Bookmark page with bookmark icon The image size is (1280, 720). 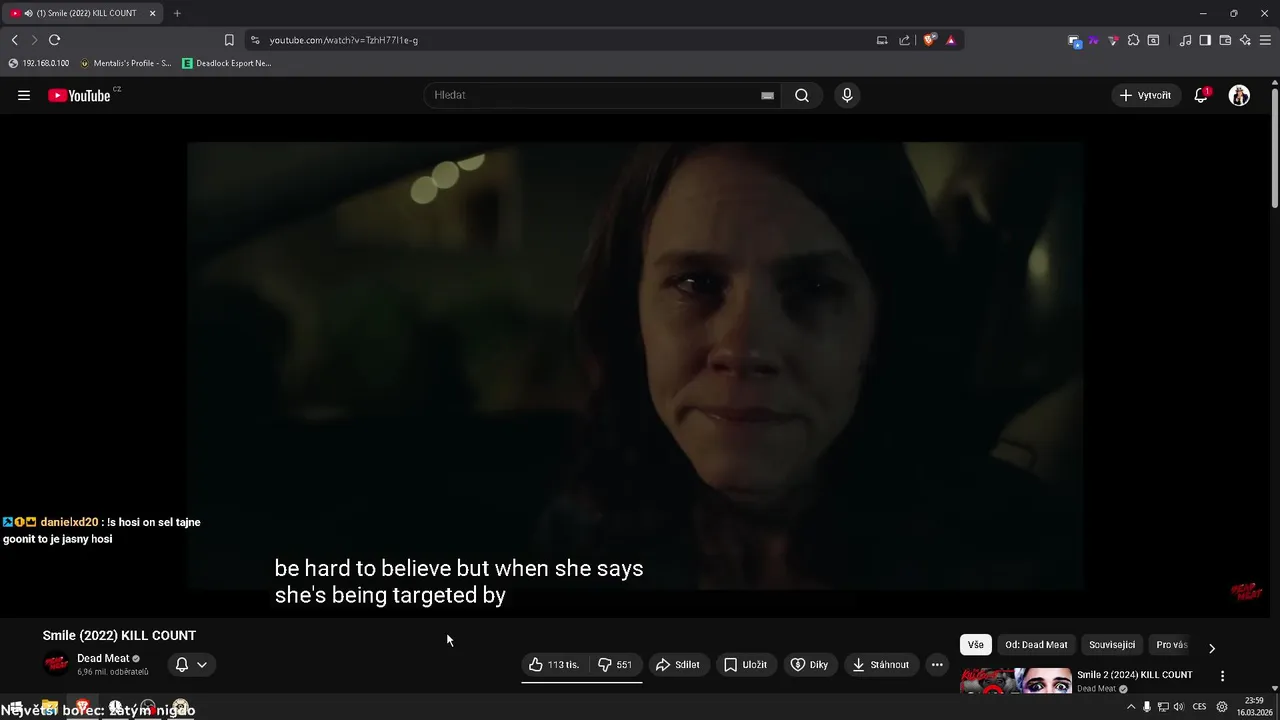coord(229,40)
